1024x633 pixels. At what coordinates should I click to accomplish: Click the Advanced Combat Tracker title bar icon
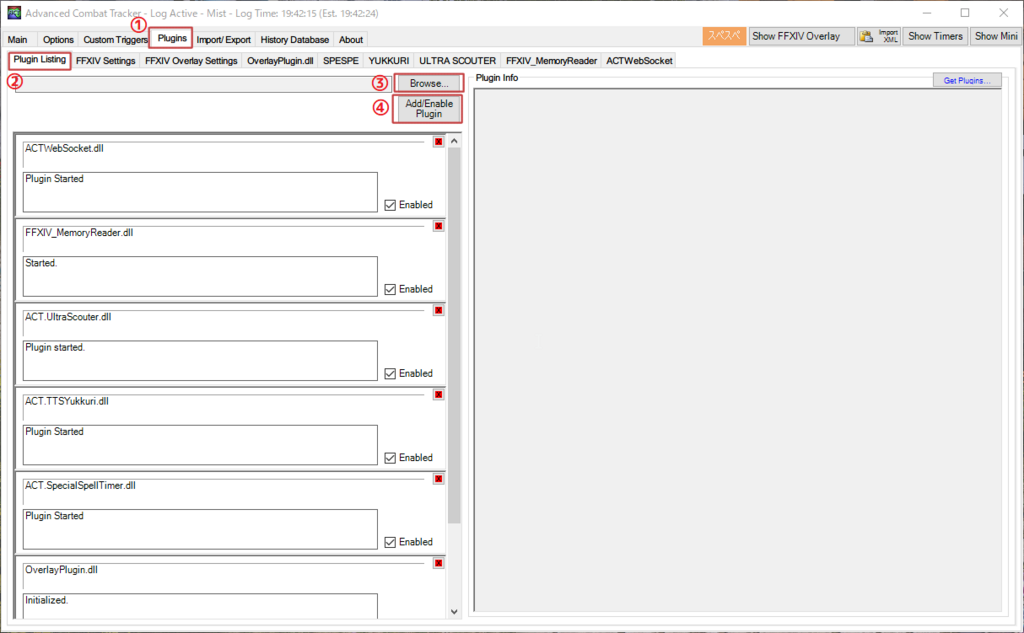coord(14,13)
